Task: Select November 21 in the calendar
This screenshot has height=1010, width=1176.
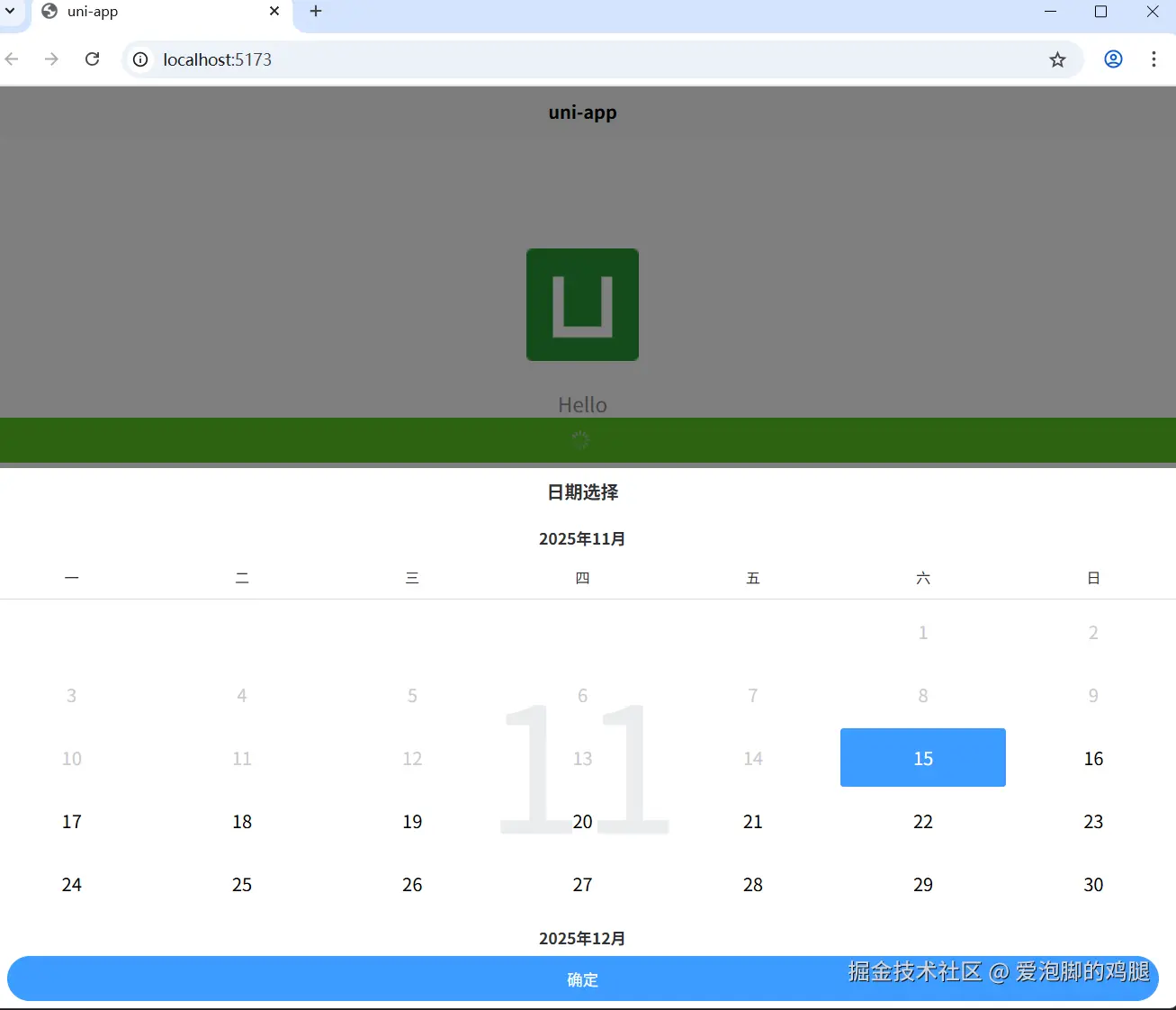Action: [753, 822]
